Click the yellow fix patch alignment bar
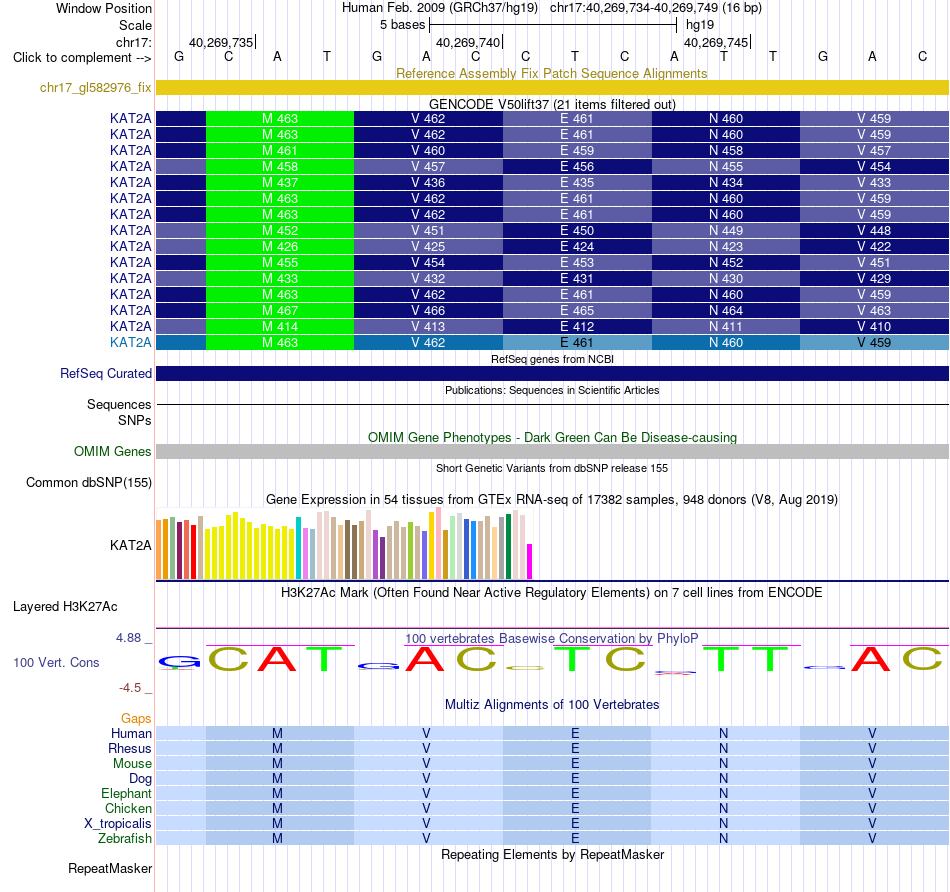The image size is (950, 892). 552,87
